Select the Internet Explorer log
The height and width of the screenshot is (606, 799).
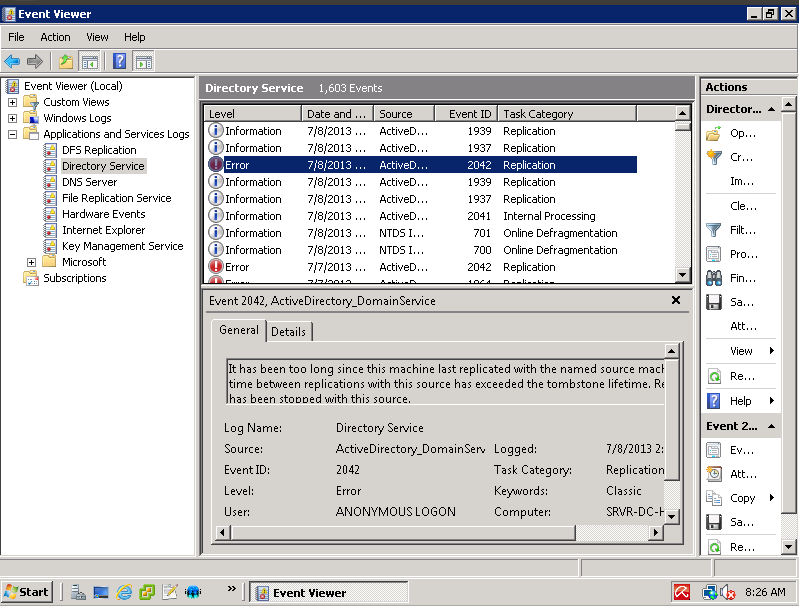click(x=103, y=230)
